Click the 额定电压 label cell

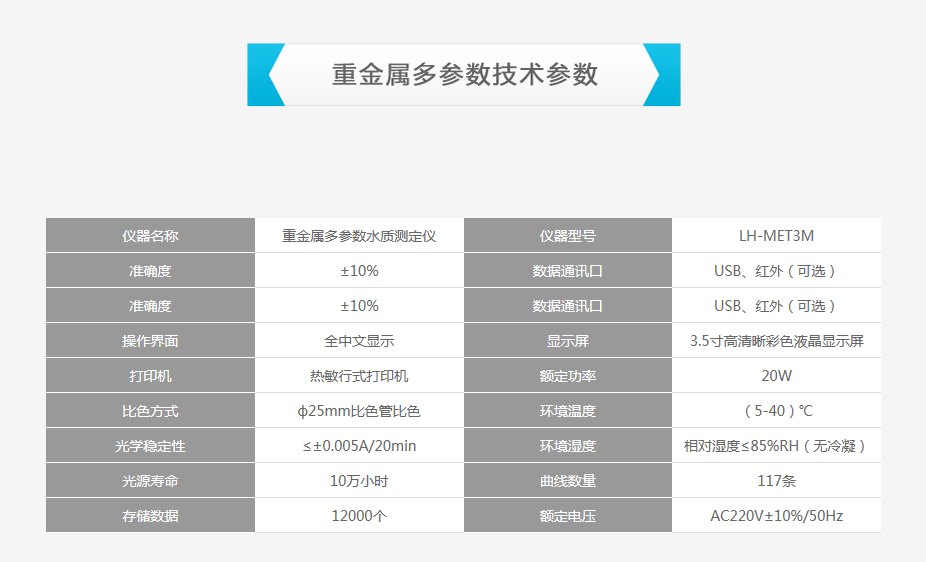coord(568,515)
